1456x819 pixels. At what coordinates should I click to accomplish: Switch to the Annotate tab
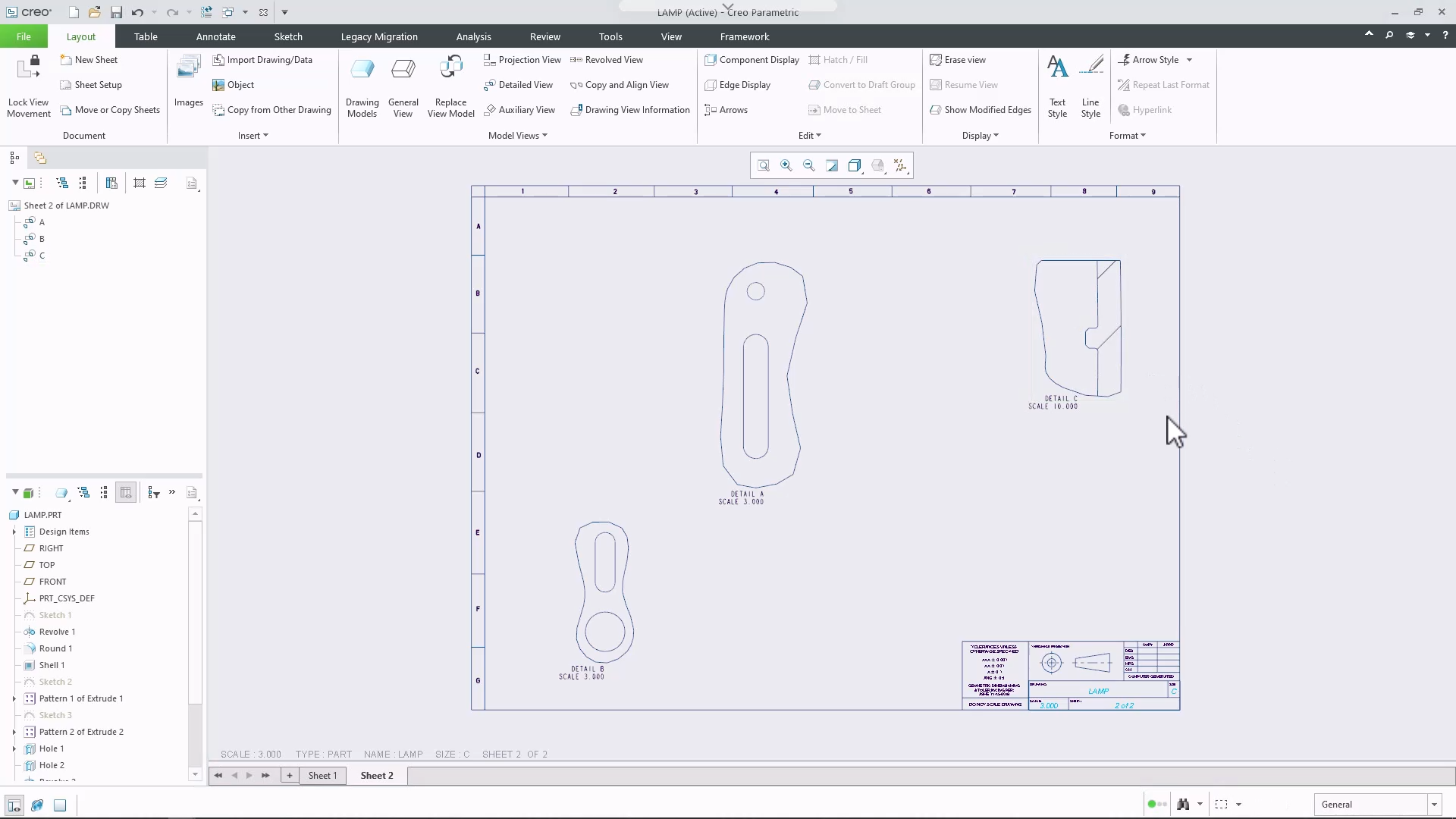pos(215,36)
